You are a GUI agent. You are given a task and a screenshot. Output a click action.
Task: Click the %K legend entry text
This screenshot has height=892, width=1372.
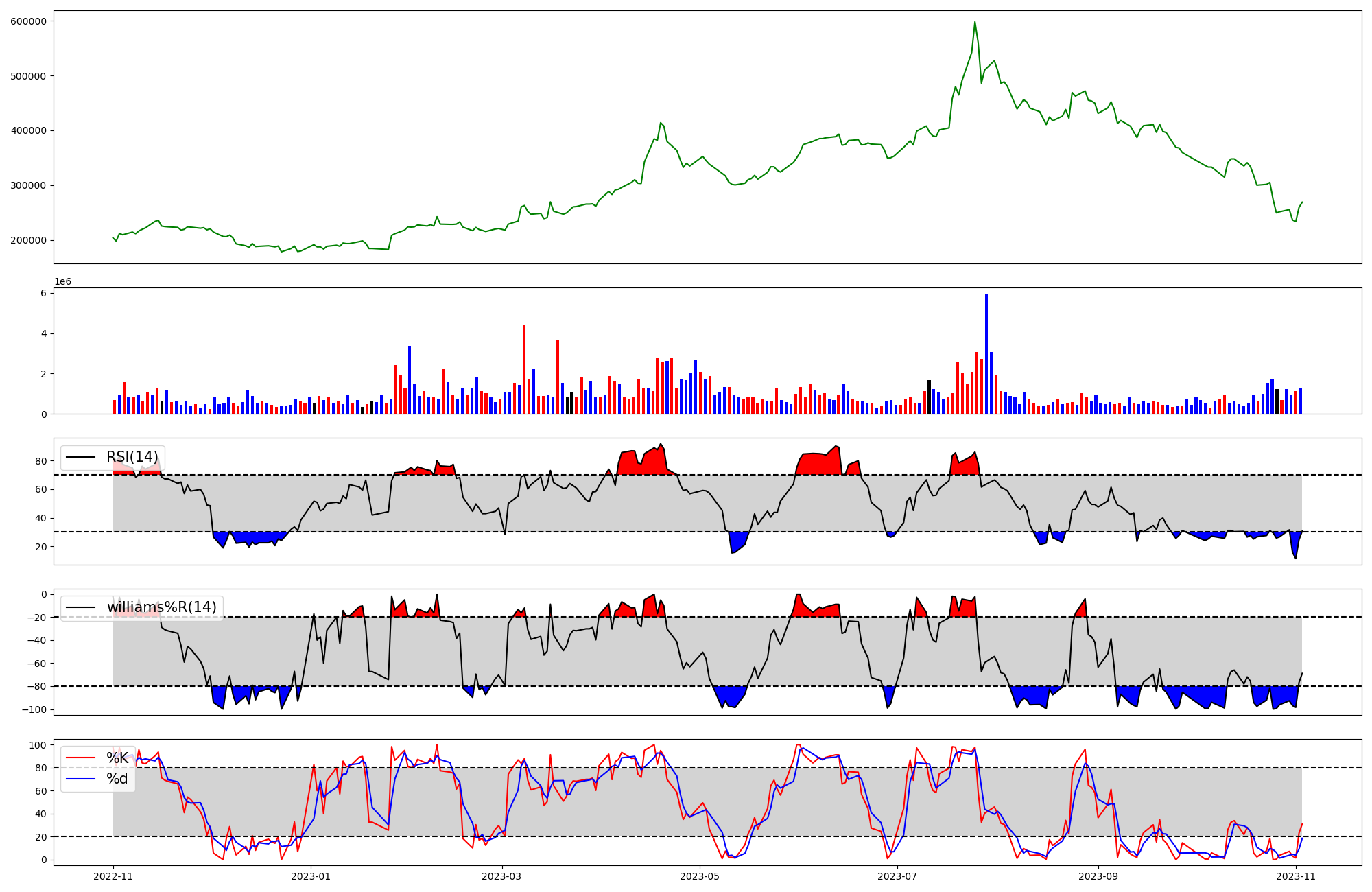[117, 758]
